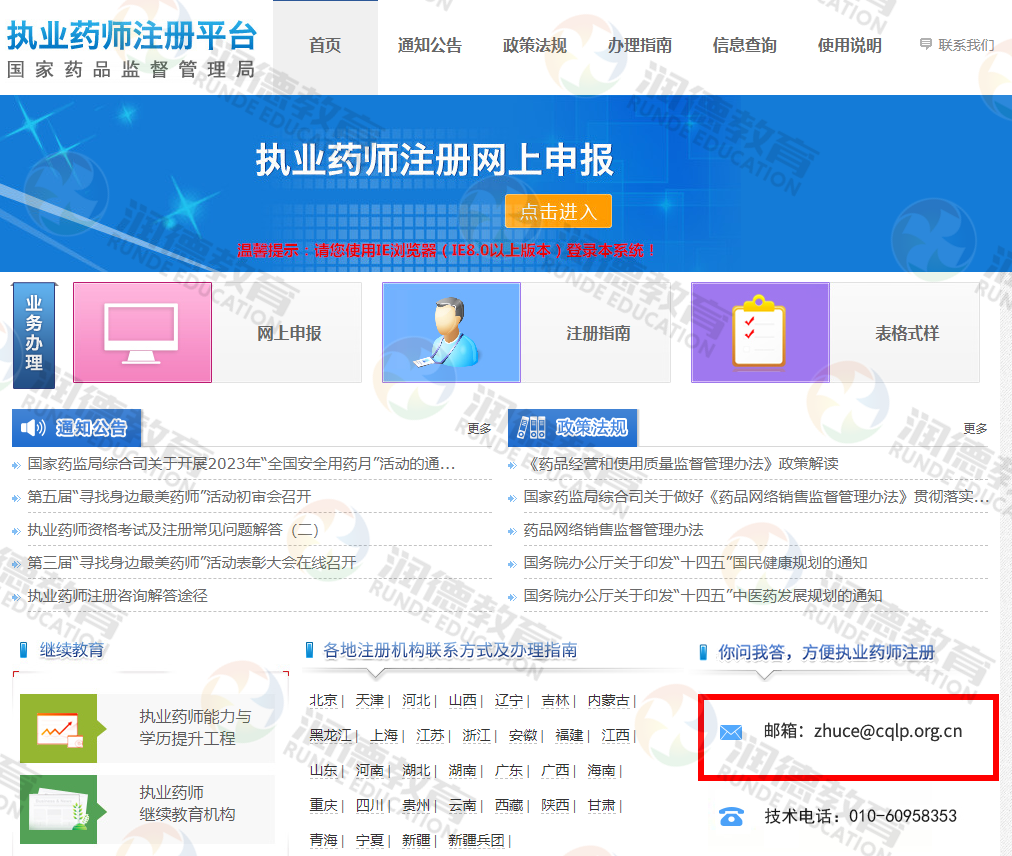The width and height of the screenshot is (1012, 856).
Task: Click the speaker icon beside 通知公告 heading
Action: pos(33,428)
